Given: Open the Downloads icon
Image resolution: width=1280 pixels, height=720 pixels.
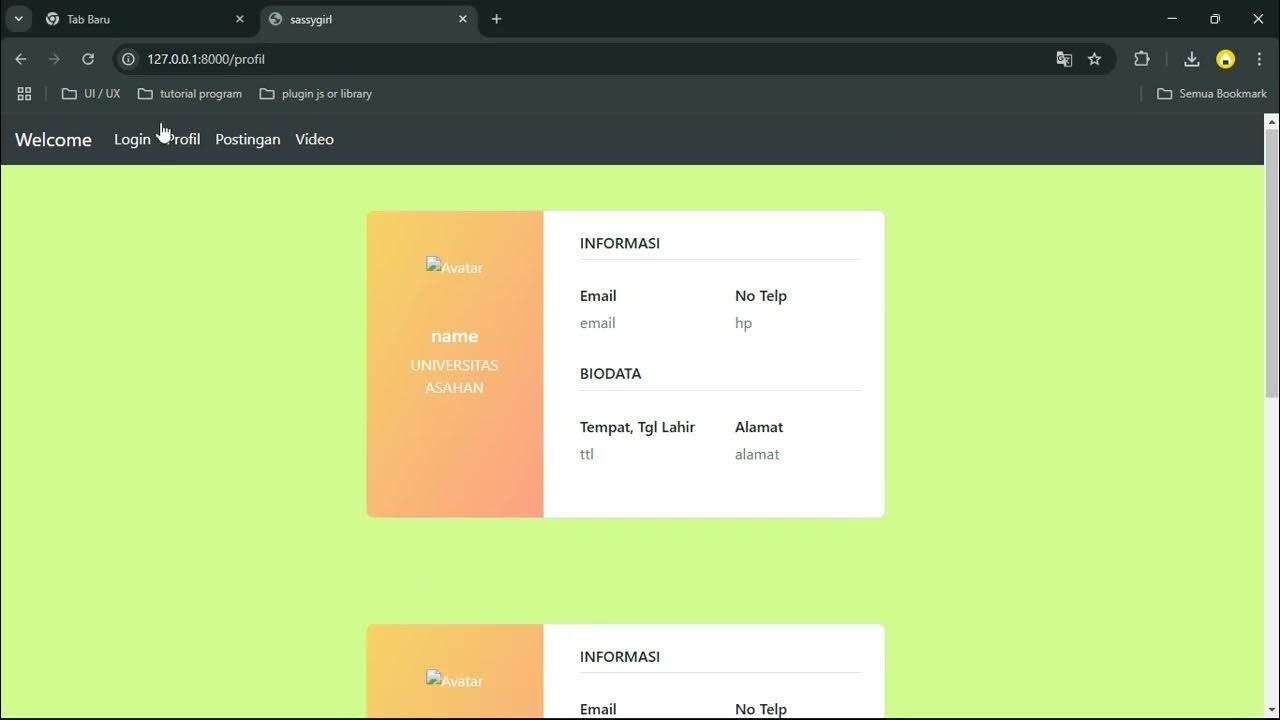Looking at the screenshot, I should [x=1191, y=59].
